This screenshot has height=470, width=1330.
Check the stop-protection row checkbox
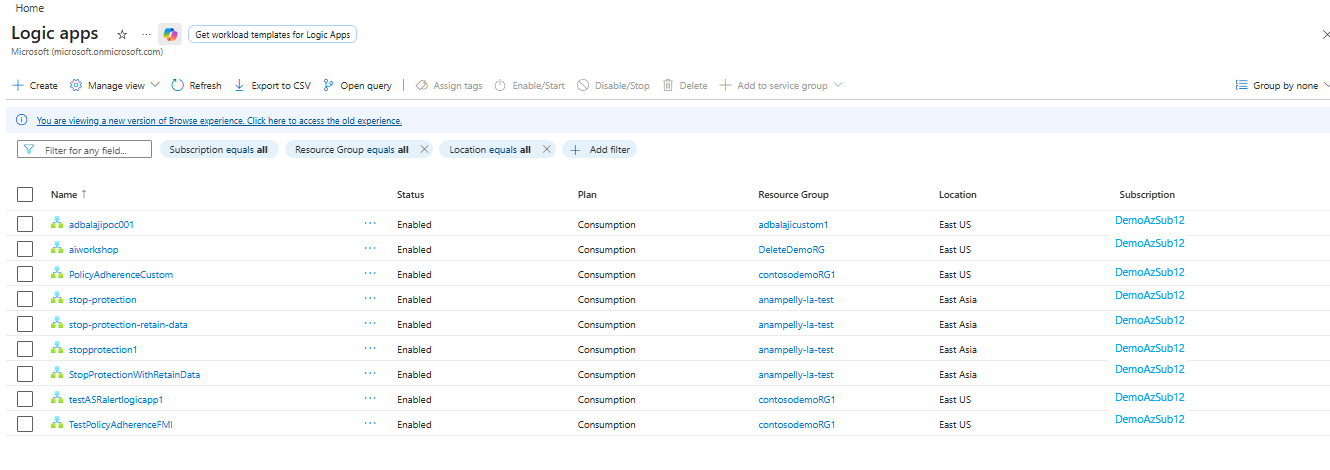pos(25,299)
